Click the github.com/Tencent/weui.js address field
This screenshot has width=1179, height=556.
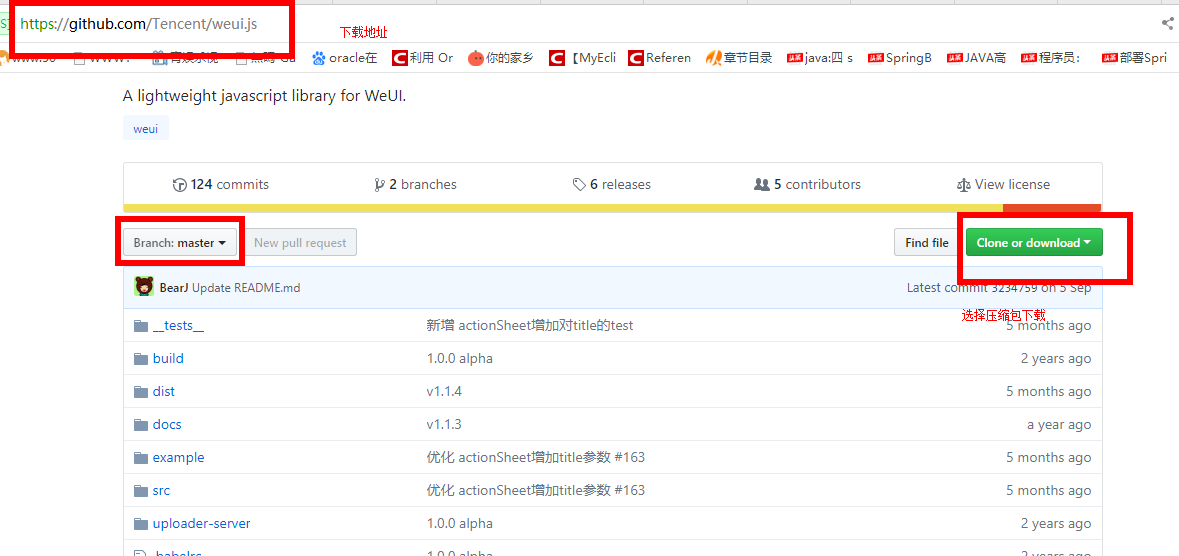(x=140, y=24)
